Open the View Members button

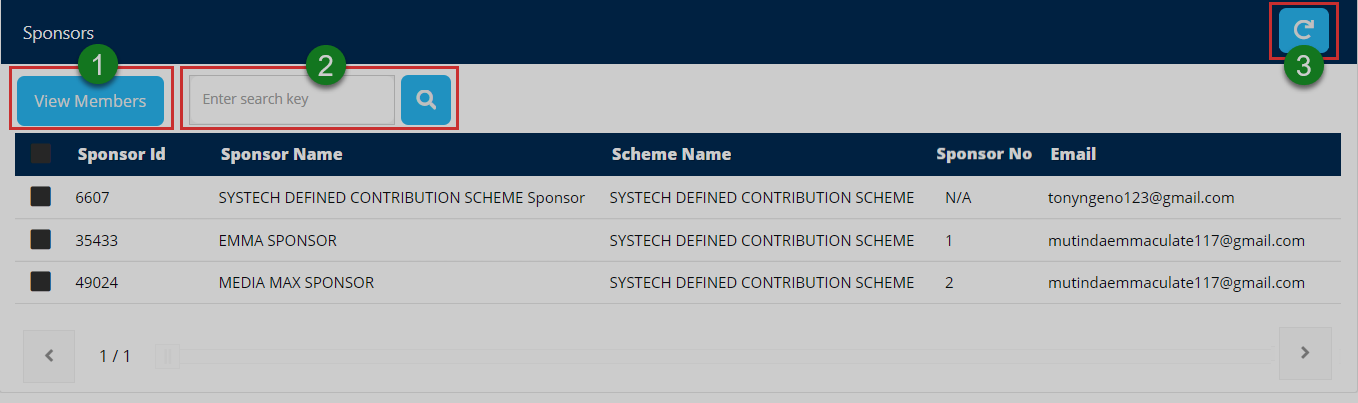[x=90, y=101]
